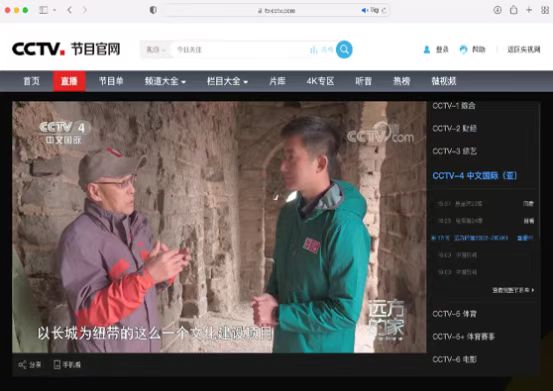Open the Safari sidebar panel icon
Screen dimensions: 553x391
coord(43,10)
